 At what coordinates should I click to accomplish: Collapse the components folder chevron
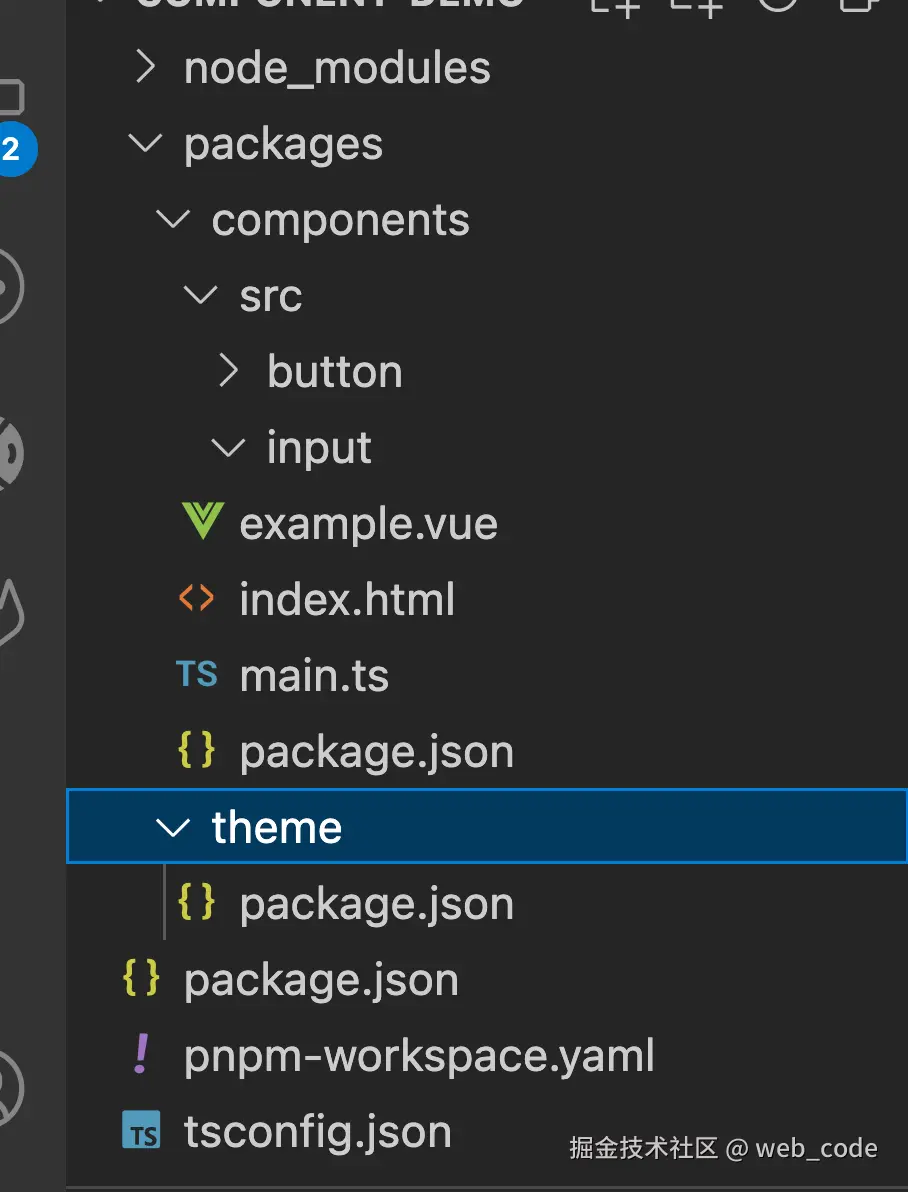pyautogui.click(x=174, y=220)
